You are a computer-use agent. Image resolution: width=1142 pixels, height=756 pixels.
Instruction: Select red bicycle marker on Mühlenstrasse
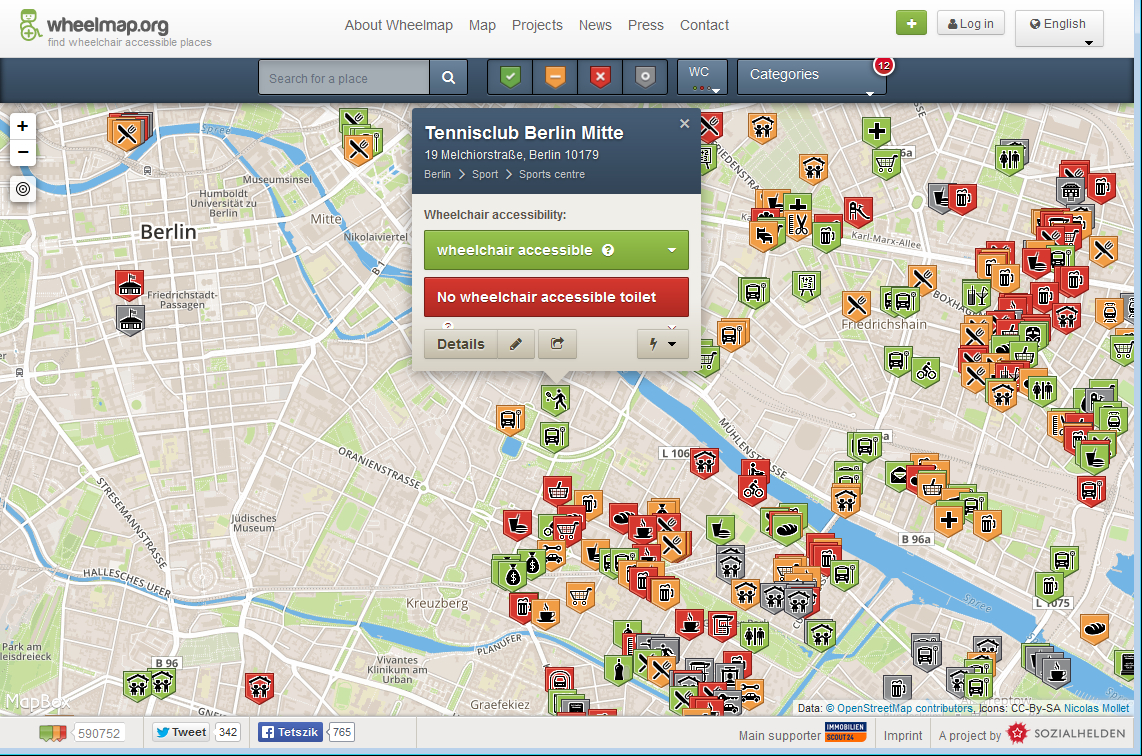click(753, 490)
